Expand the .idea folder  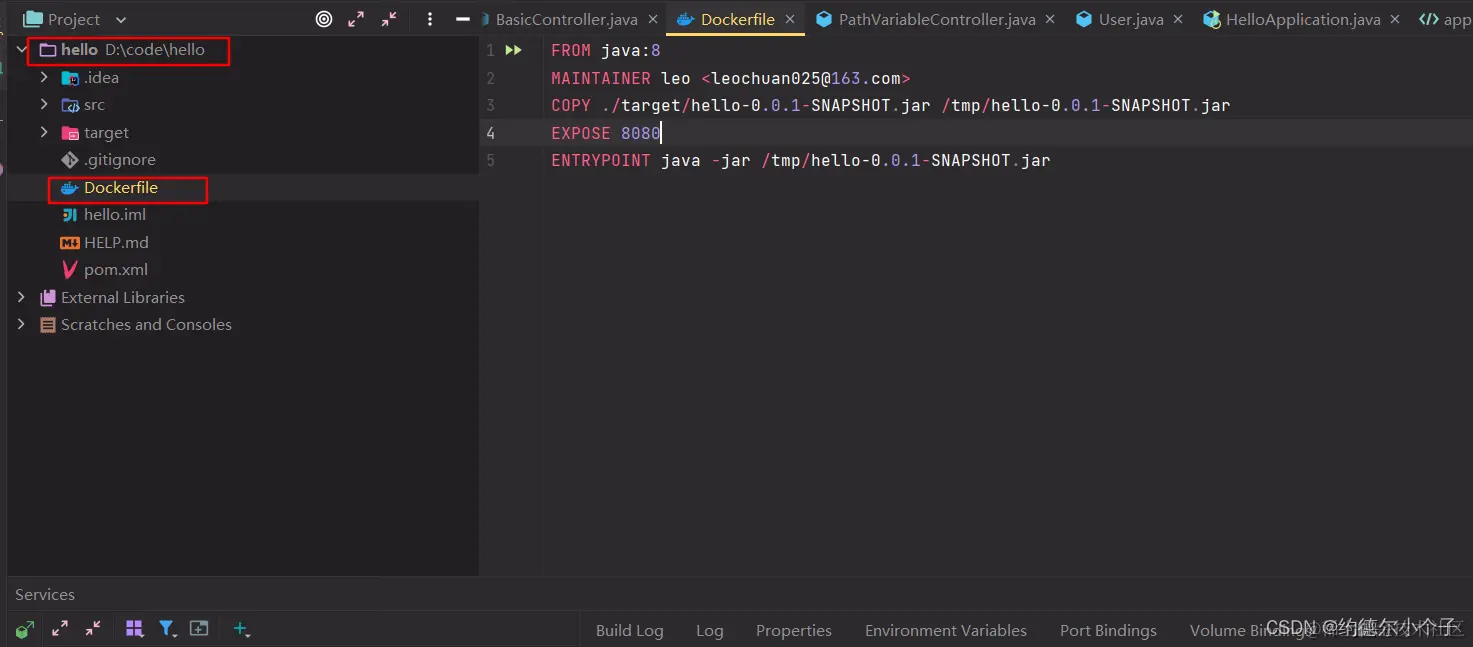coord(44,77)
